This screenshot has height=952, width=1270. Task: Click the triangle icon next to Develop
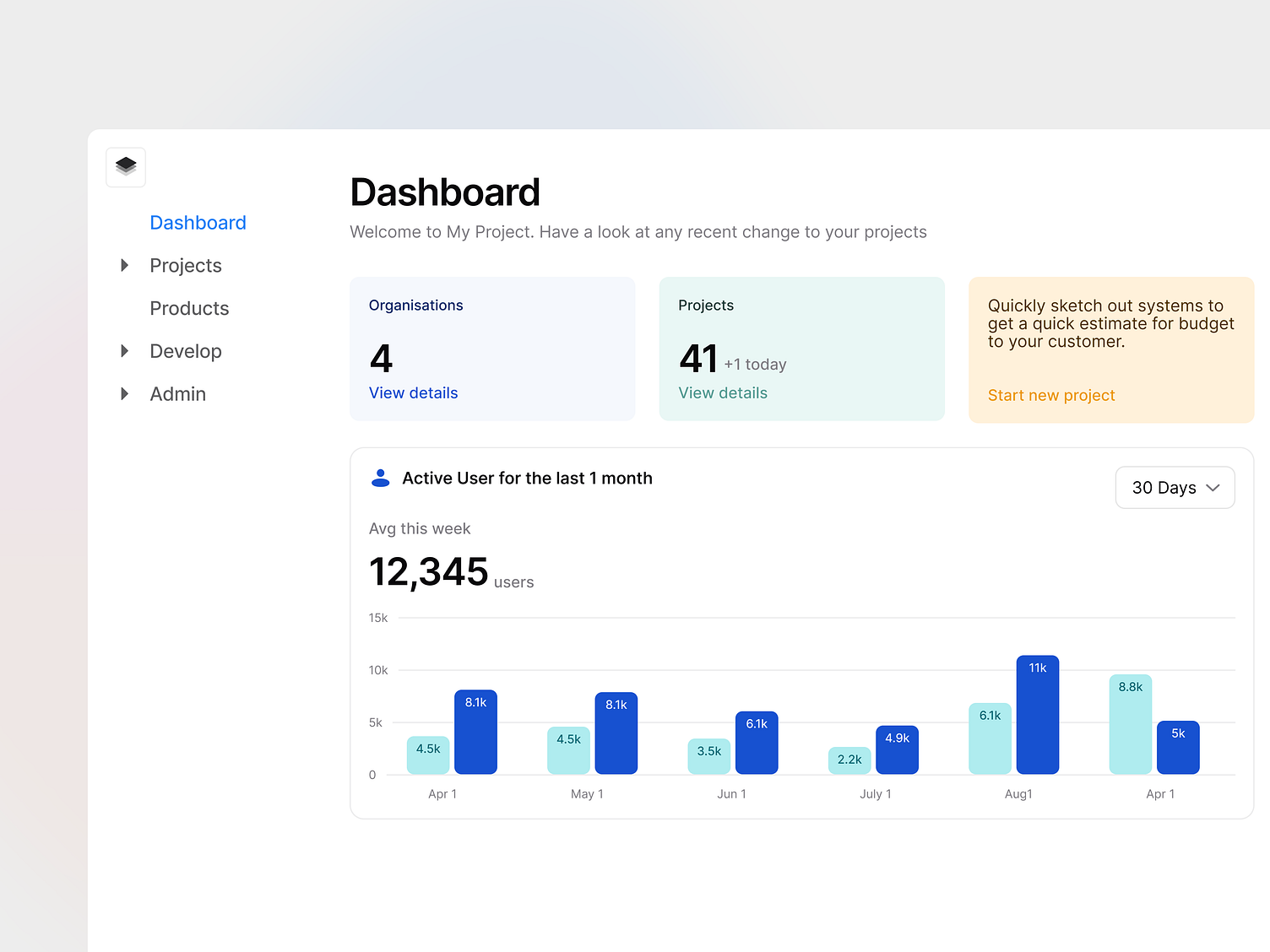tap(124, 351)
